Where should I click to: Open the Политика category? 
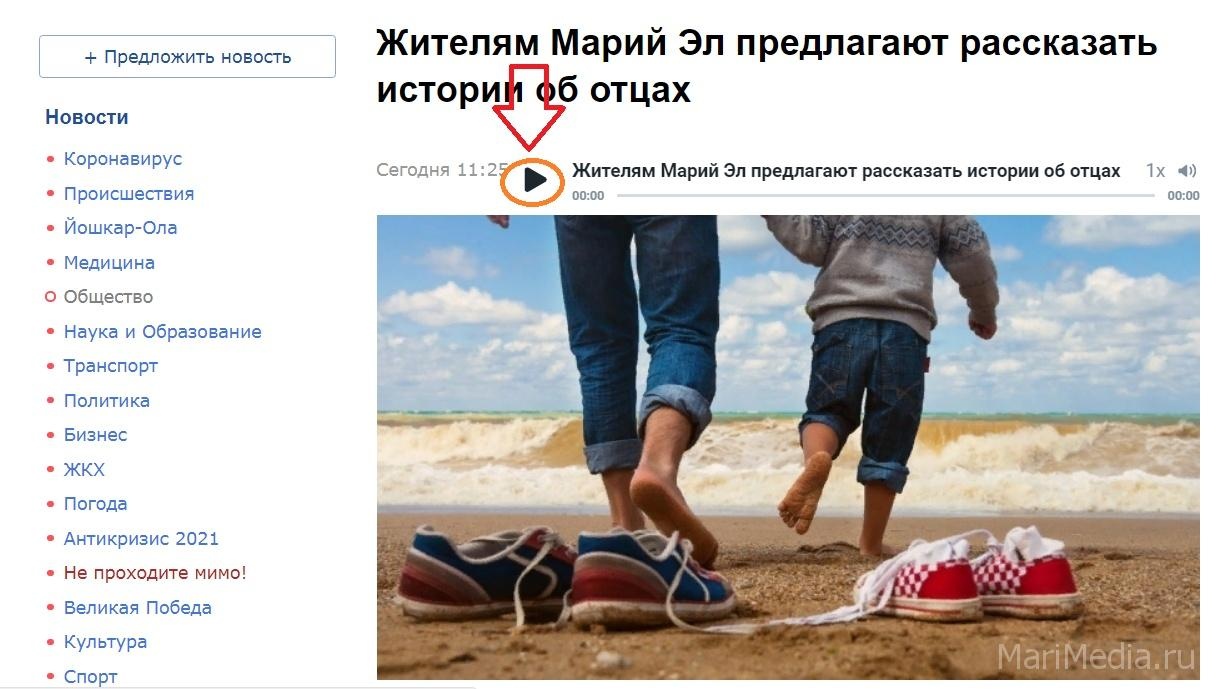107,401
